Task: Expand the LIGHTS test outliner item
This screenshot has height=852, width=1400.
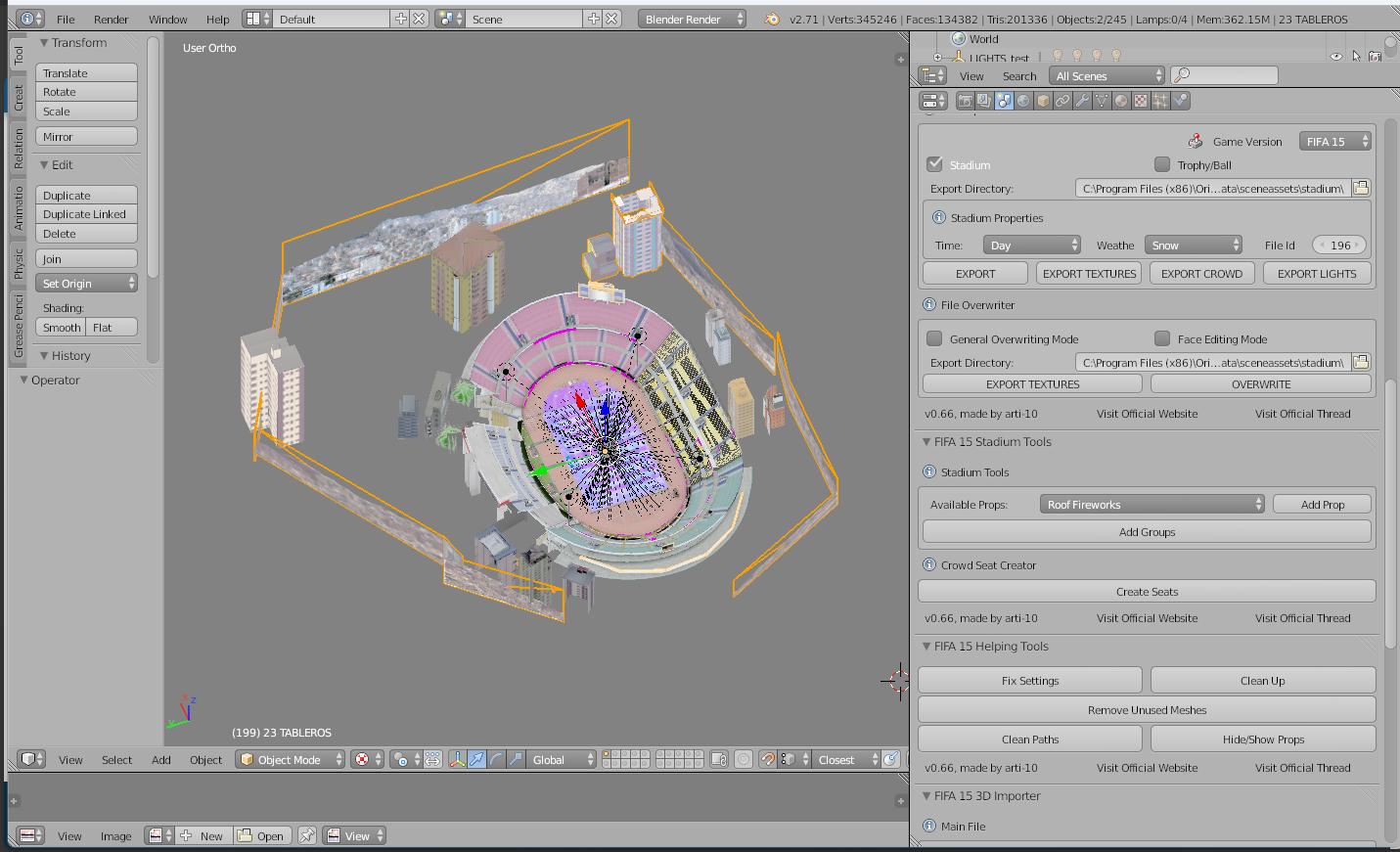Action: click(937, 57)
